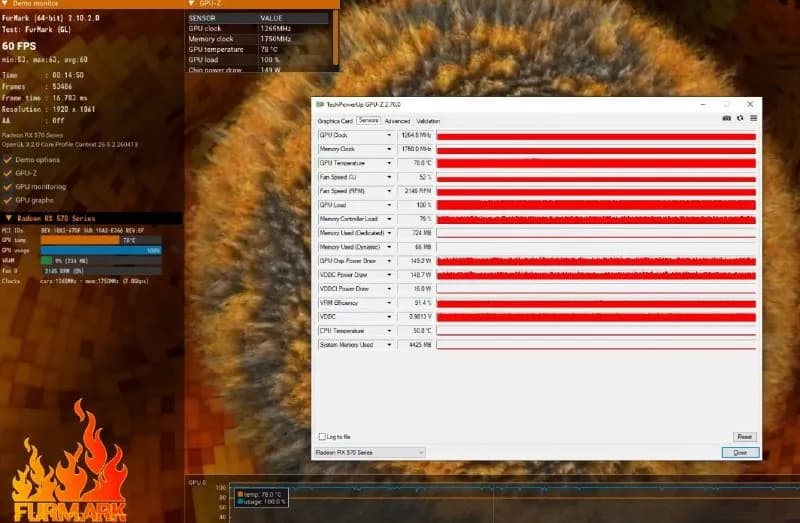Click the VDDC 0.9813 V value
This screenshot has width=800, height=523.
(x=416, y=317)
